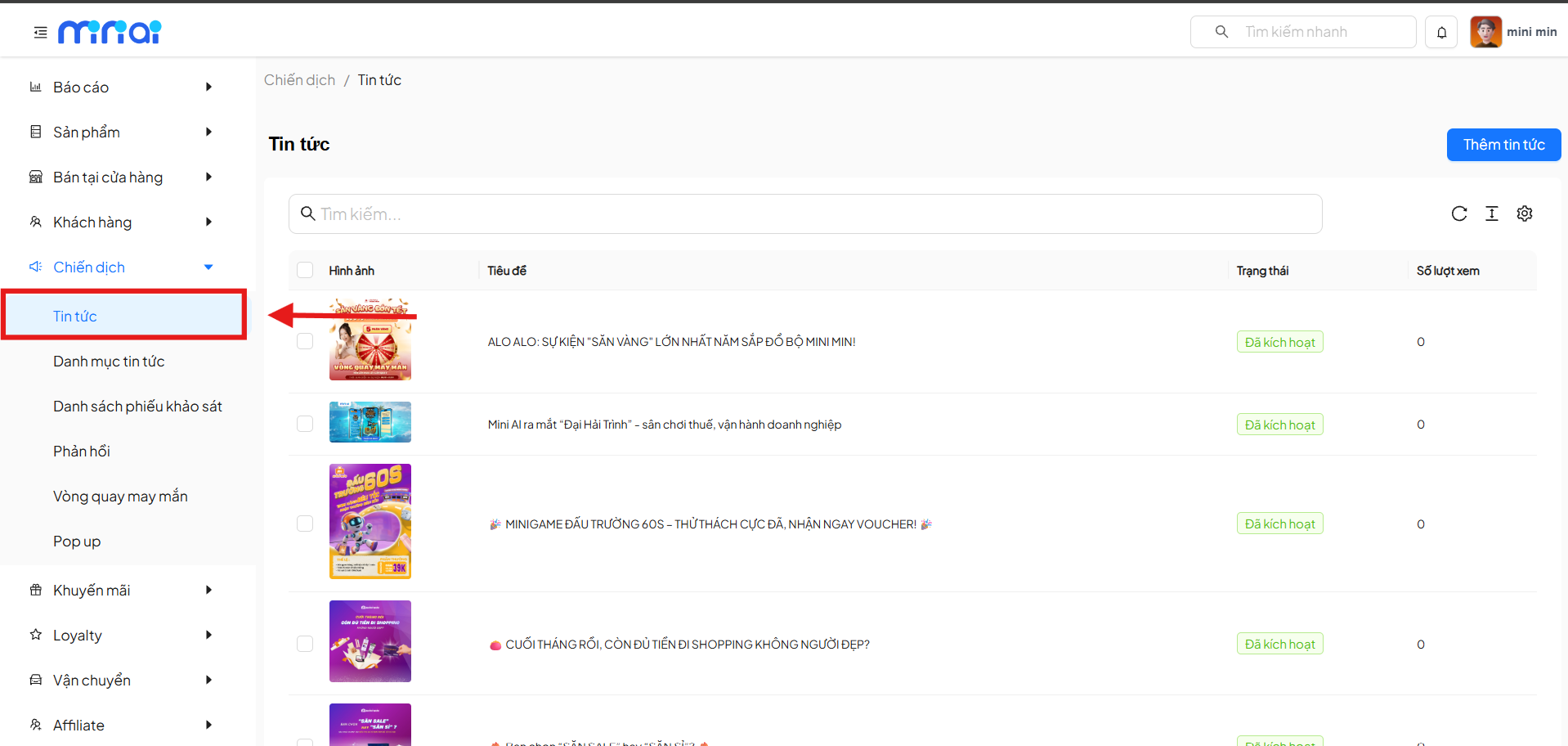Click the Thêm tin tức button
The image size is (1568, 746).
(x=1503, y=145)
